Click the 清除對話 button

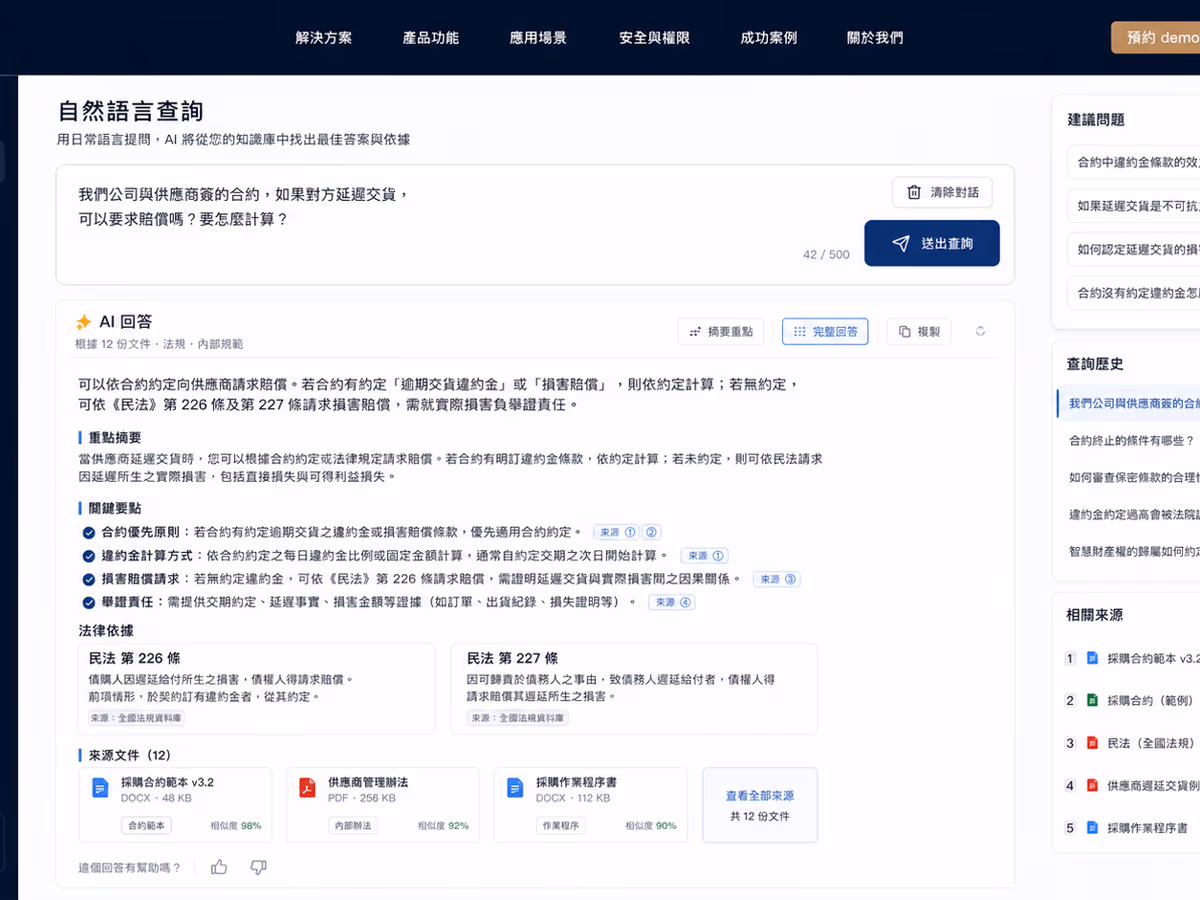click(x=942, y=193)
